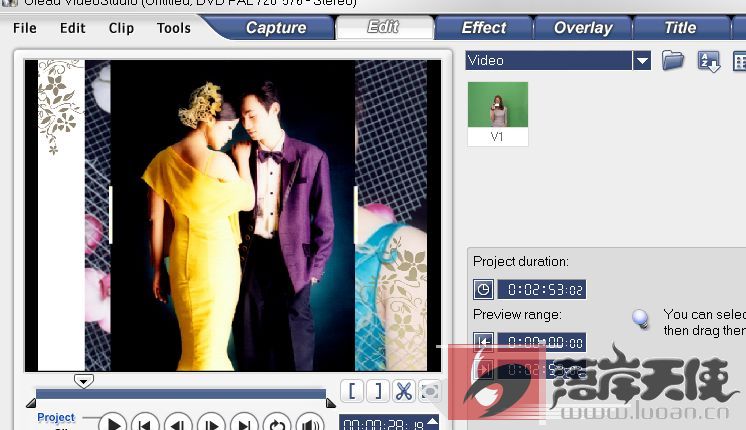Click the enlarge preview window icon
The height and width of the screenshot is (430, 746).
pos(429,391)
